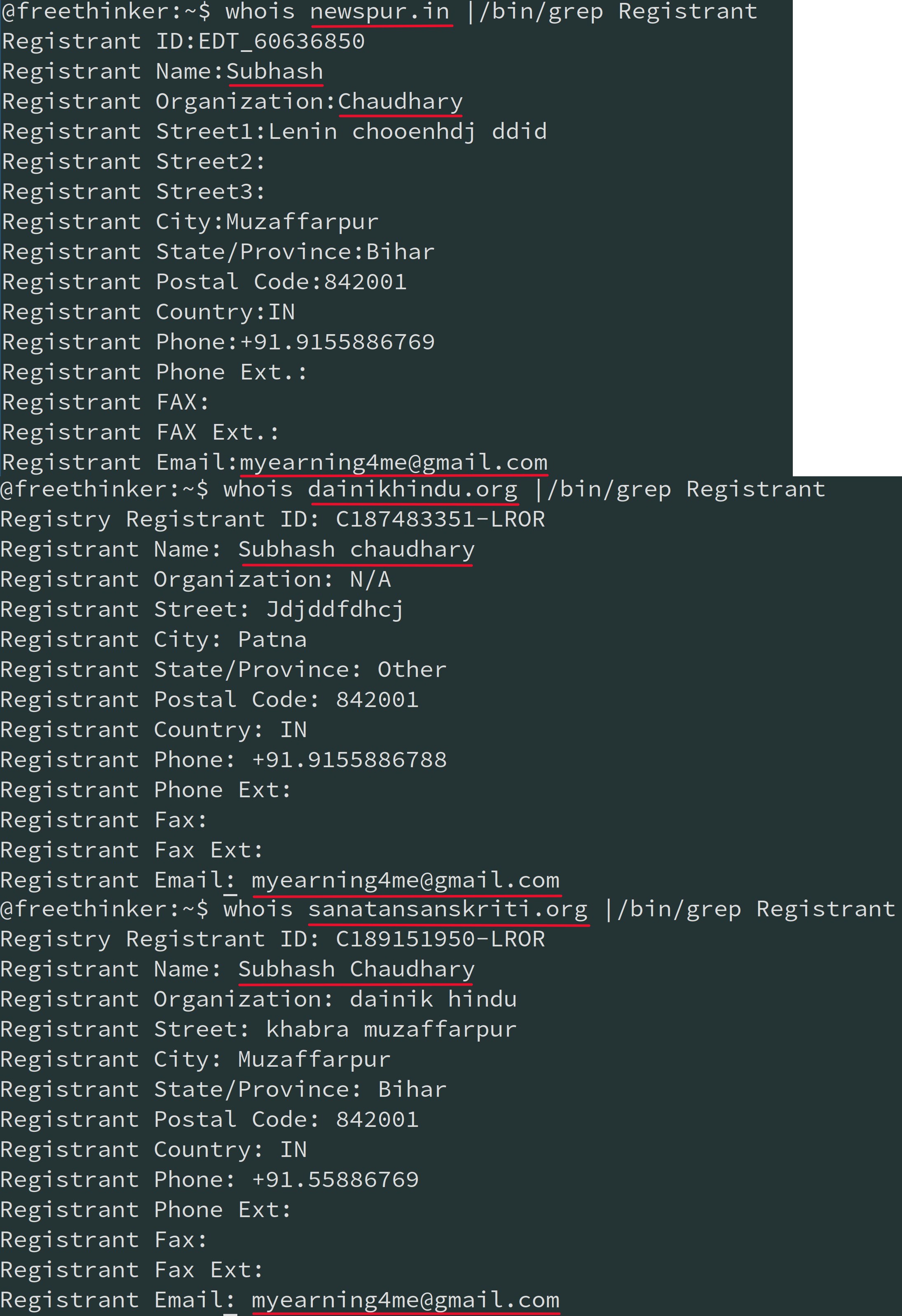Click the phone number +91.9155886769

pyautogui.click(x=337, y=342)
